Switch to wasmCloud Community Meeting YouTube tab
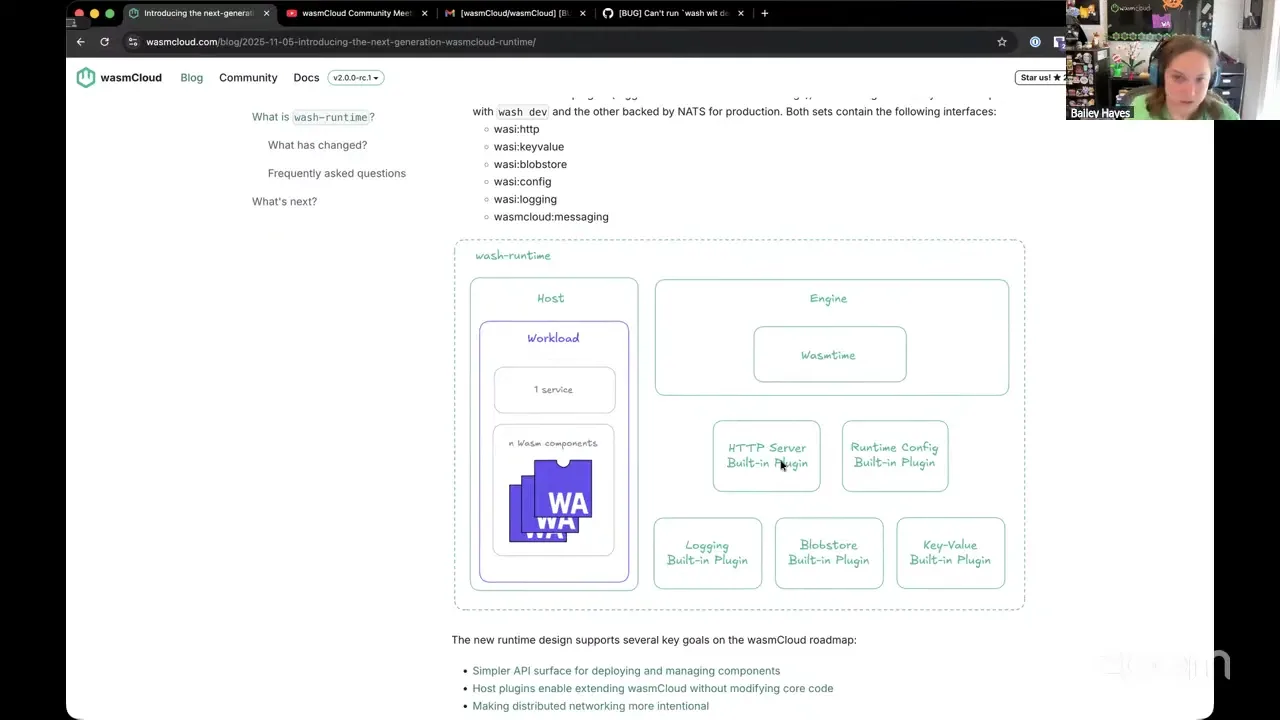The width and height of the screenshot is (1280, 720). coord(356,13)
